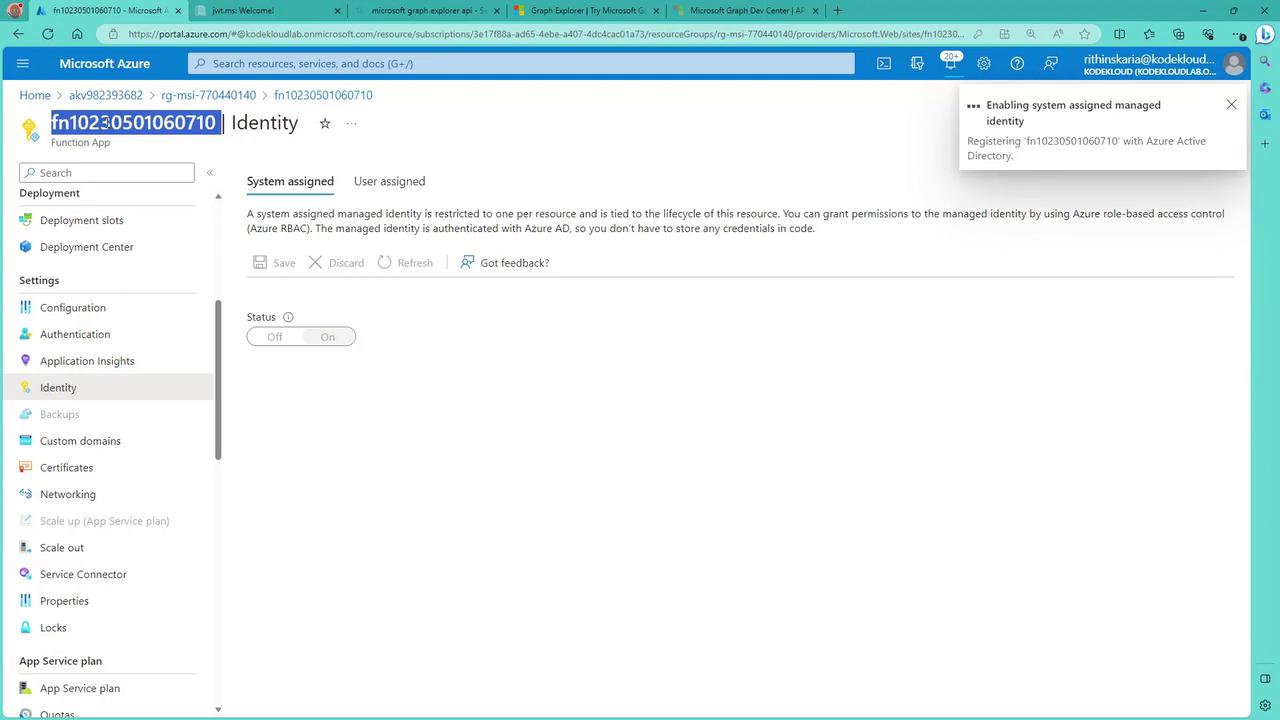
Task: Open the Azure portal hamburger menu
Action: point(23,63)
